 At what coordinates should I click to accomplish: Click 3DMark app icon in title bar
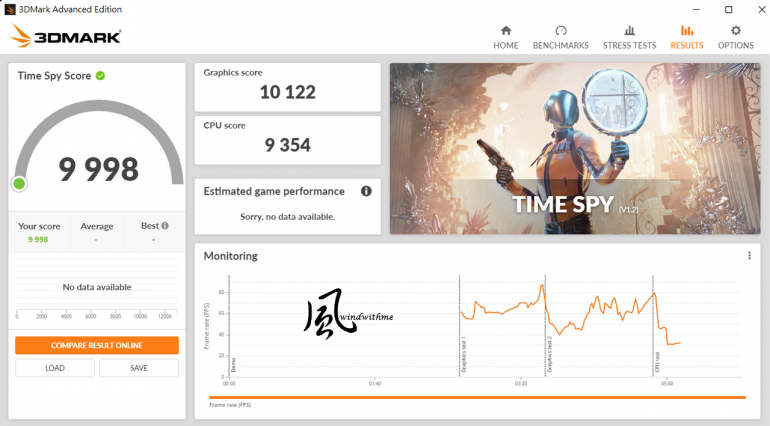point(9,9)
